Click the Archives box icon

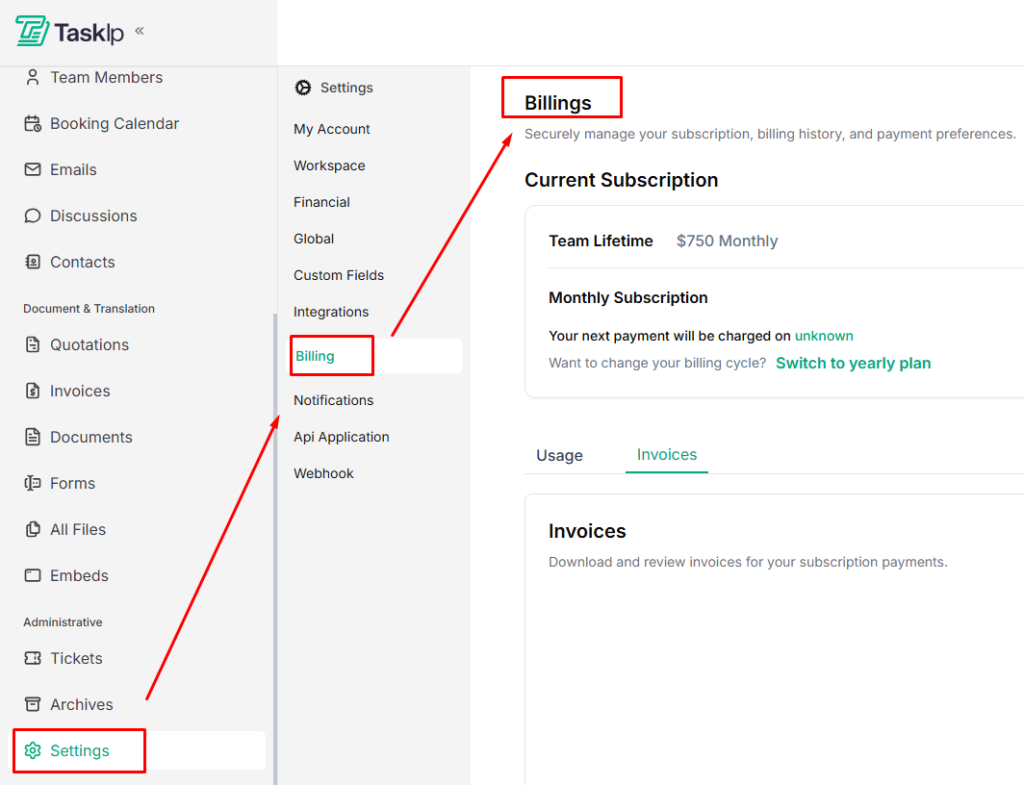click(33, 704)
